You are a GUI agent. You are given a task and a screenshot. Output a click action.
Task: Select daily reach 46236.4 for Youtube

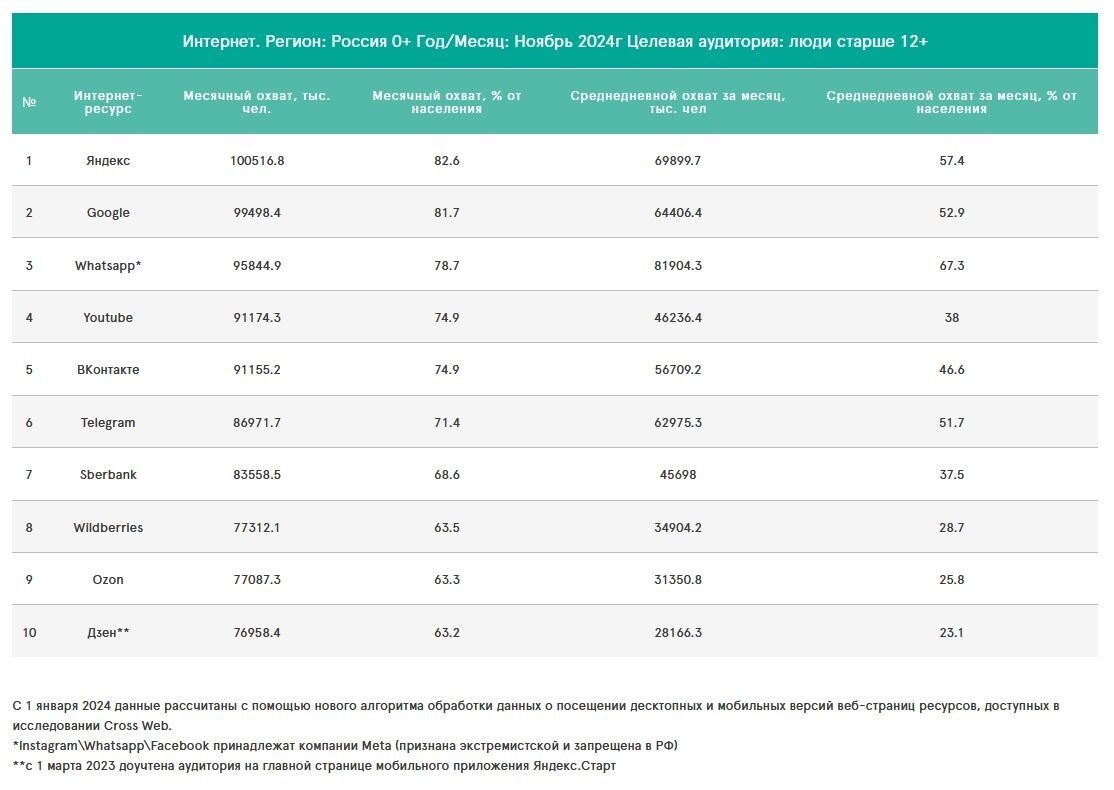(678, 318)
